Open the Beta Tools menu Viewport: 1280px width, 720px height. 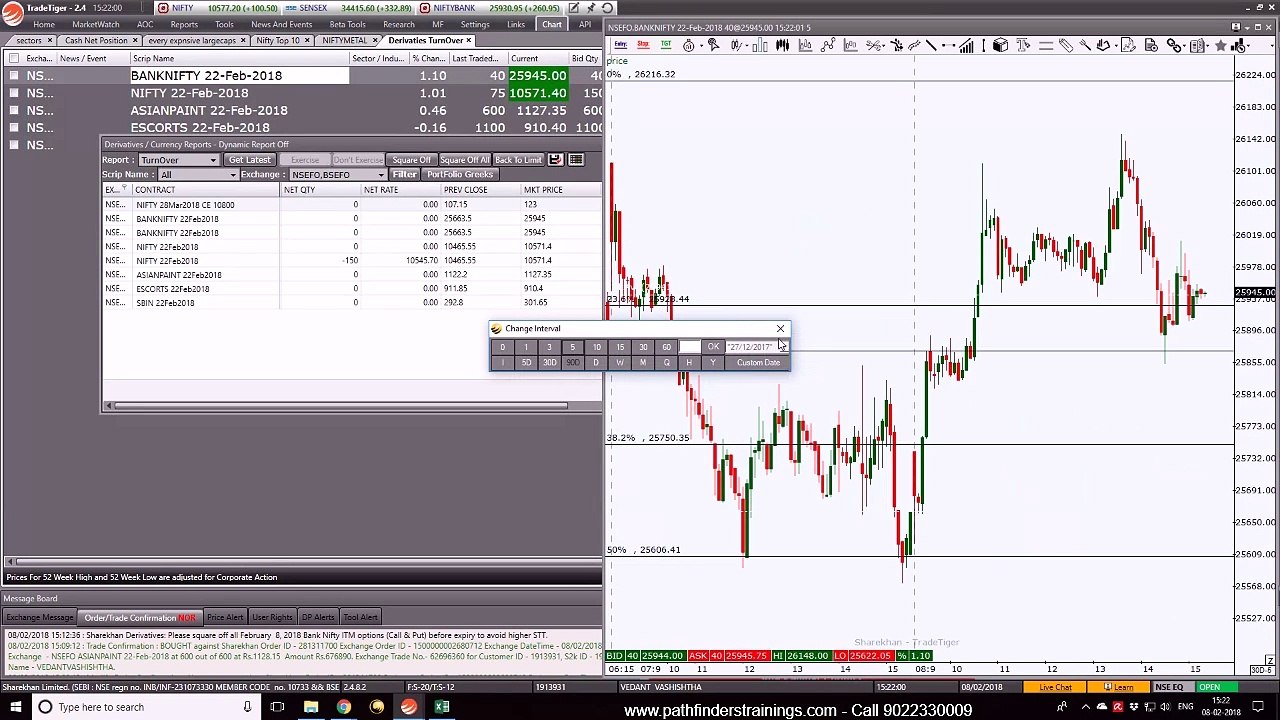tap(347, 25)
